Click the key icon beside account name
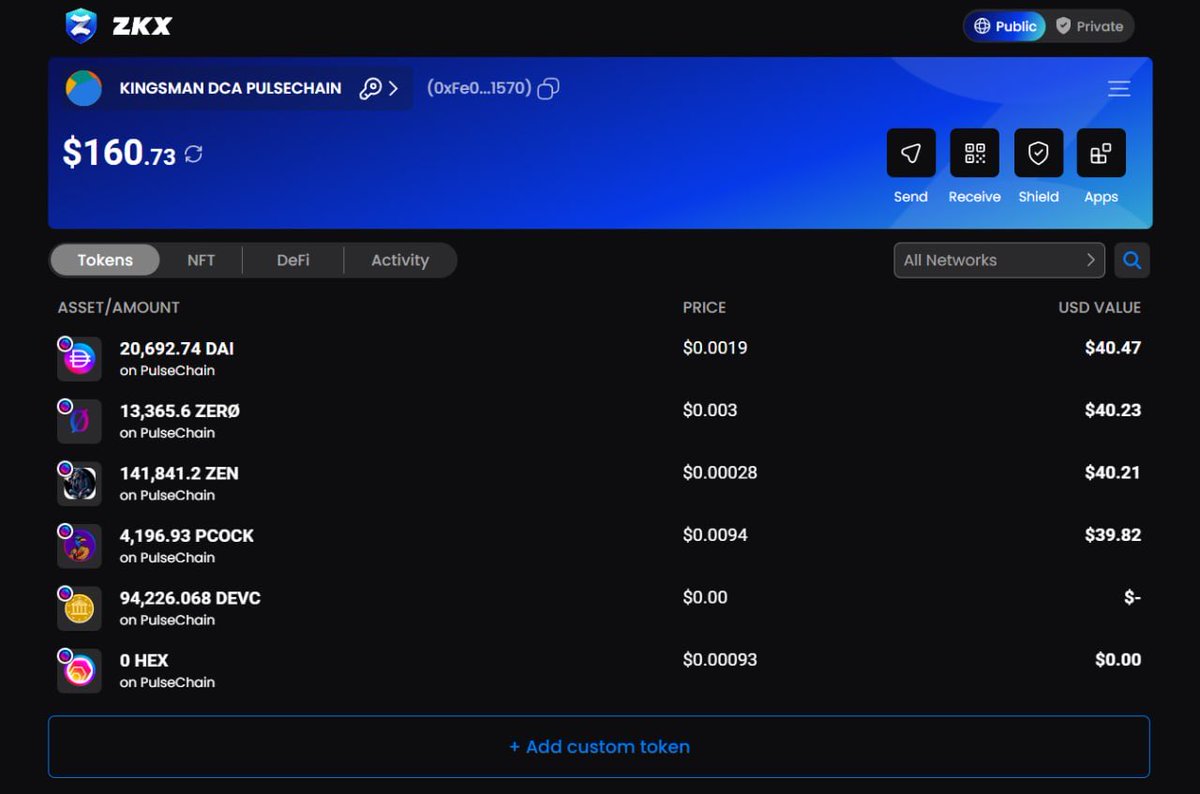The image size is (1200, 794). tap(371, 89)
